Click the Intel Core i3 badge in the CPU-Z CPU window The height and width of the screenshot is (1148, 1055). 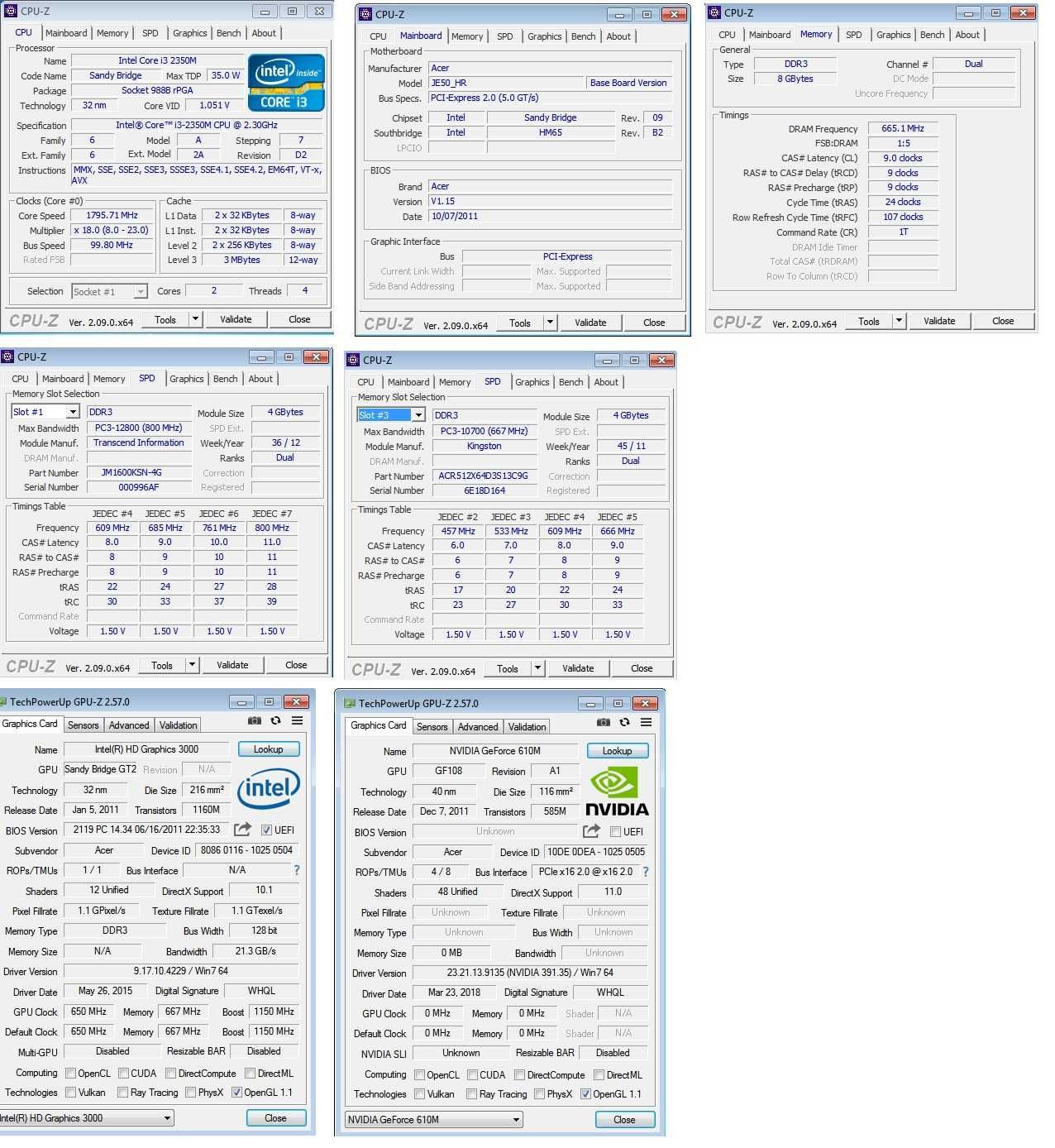pyautogui.click(x=286, y=83)
